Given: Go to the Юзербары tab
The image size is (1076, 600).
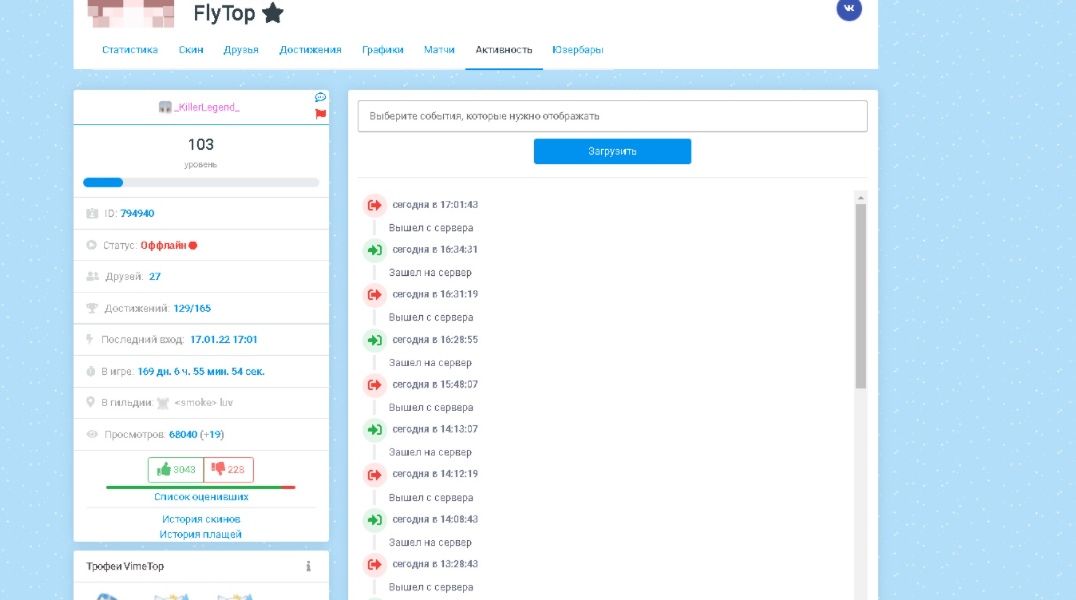Looking at the screenshot, I should pyautogui.click(x=578, y=50).
